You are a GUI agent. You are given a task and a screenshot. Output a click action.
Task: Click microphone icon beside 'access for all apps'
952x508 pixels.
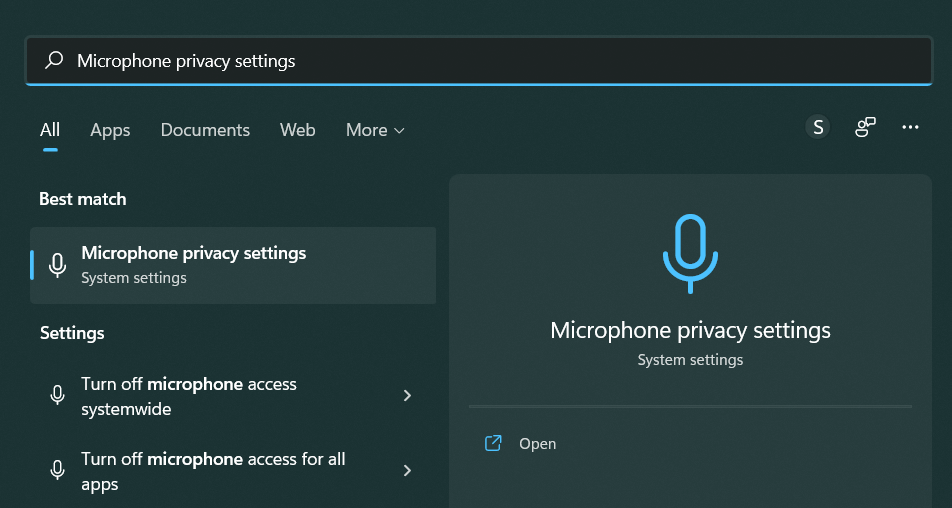(x=58, y=471)
